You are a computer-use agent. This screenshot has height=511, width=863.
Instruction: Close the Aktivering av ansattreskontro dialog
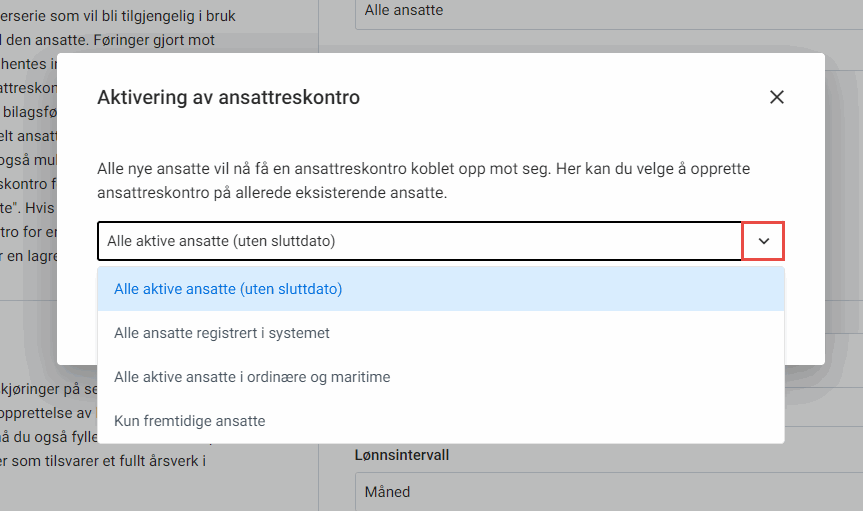pos(777,97)
